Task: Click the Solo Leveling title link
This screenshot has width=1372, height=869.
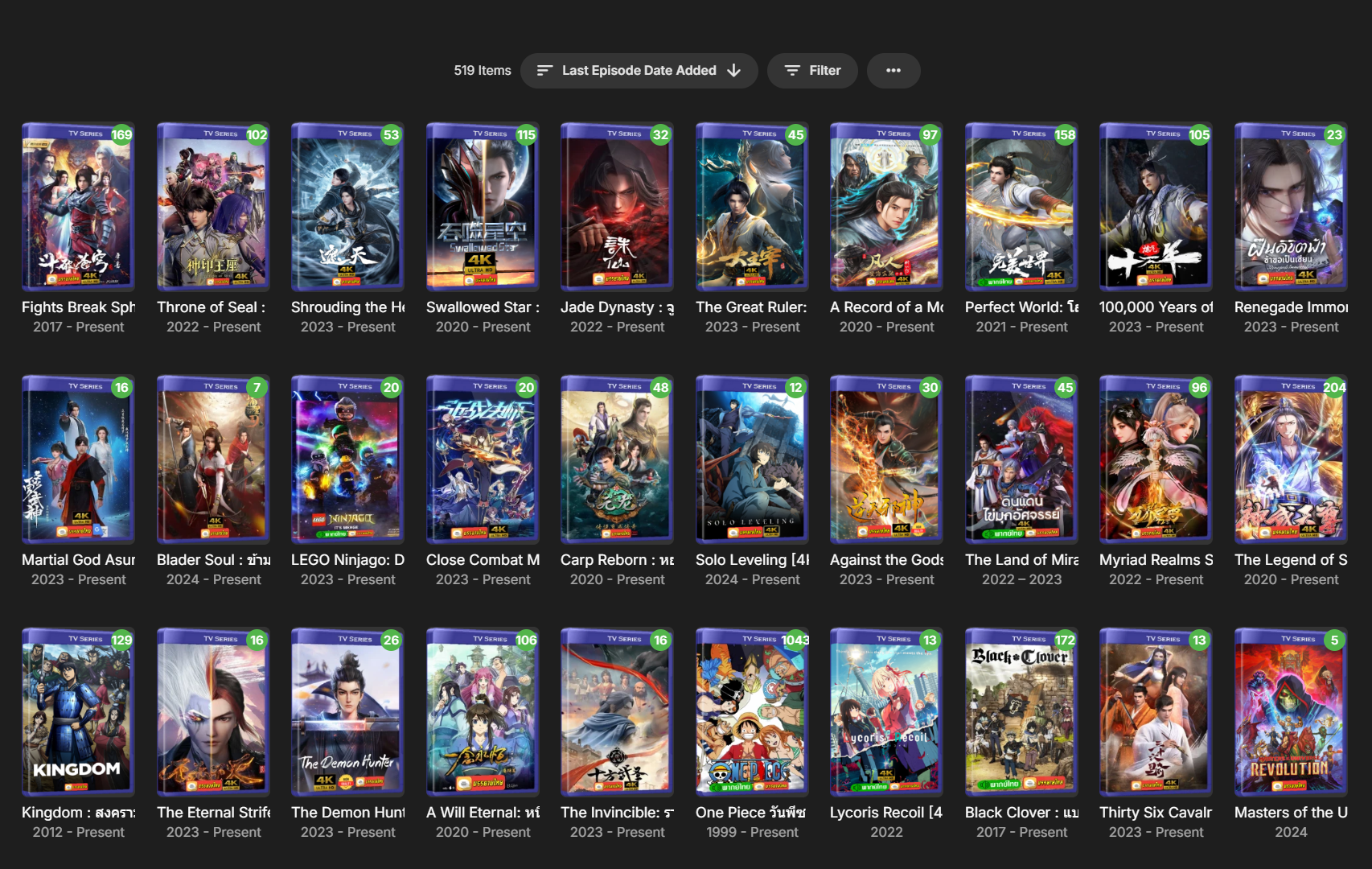Action: click(752, 560)
